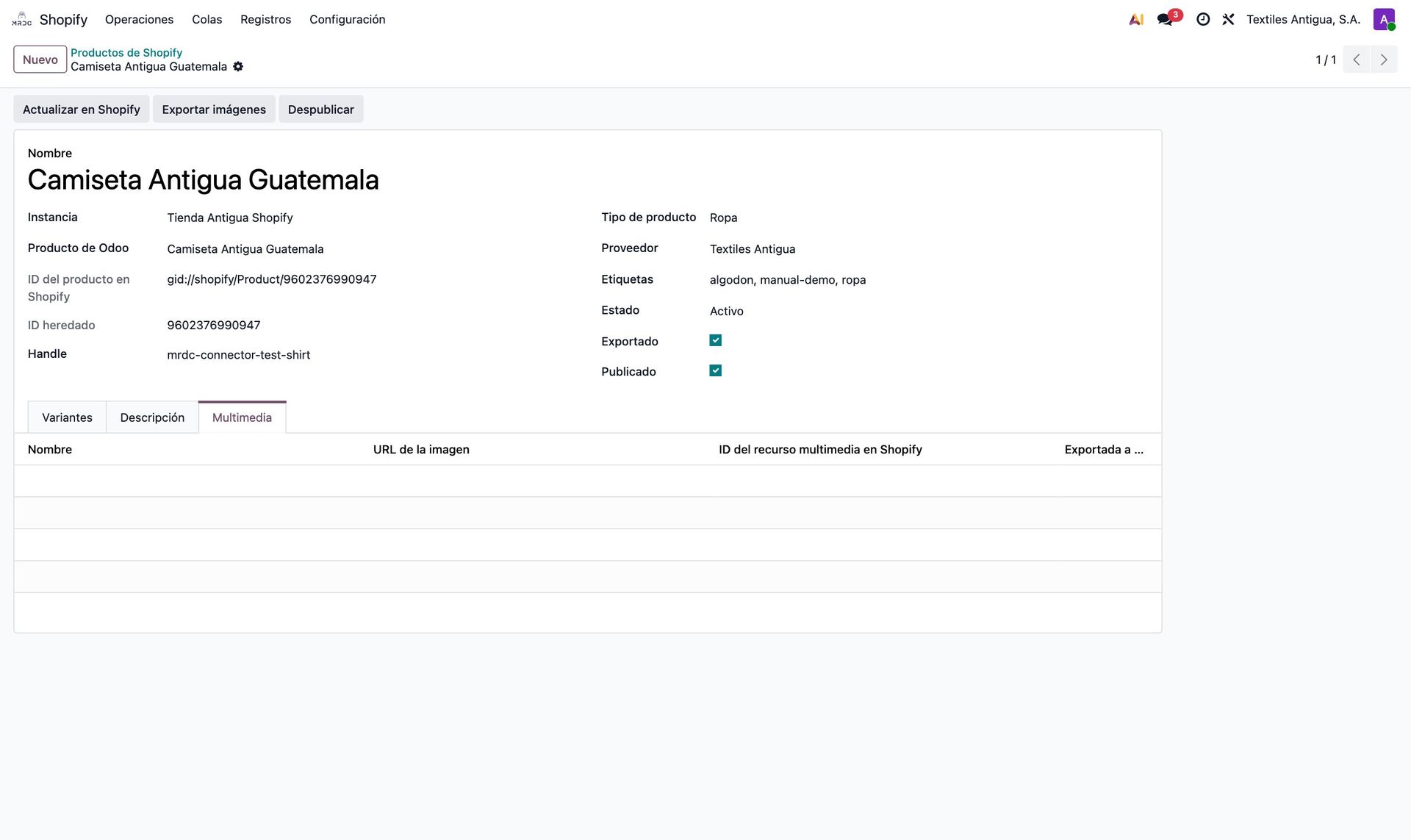Click Actualizar en Shopify button

(82, 110)
